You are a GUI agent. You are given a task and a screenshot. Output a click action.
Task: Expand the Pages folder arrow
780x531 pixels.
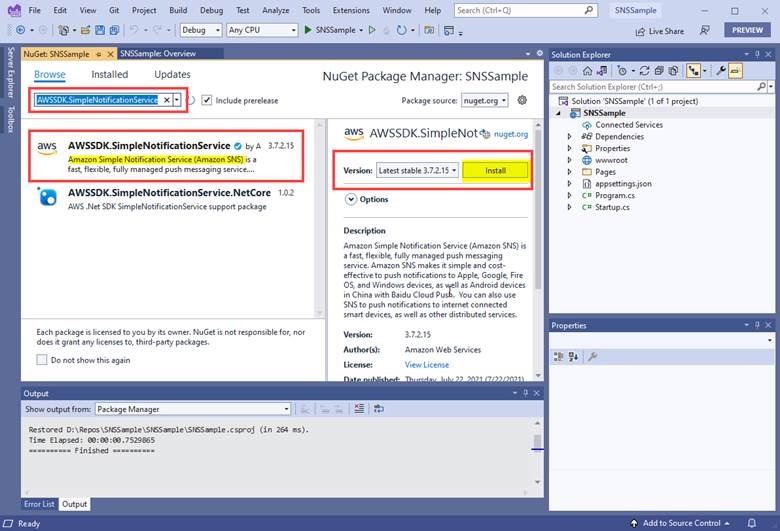569,172
